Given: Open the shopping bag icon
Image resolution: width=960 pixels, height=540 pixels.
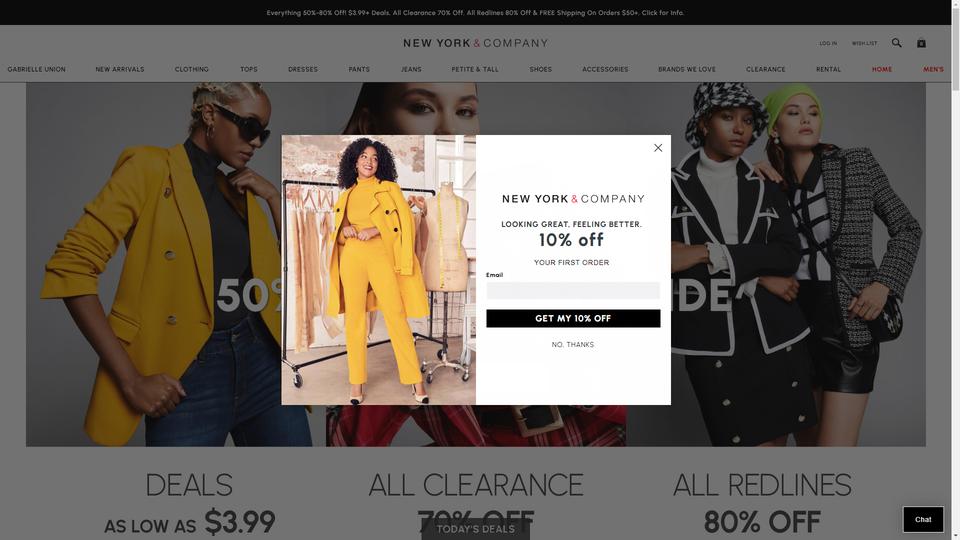Looking at the screenshot, I should [x=921, y=43].
